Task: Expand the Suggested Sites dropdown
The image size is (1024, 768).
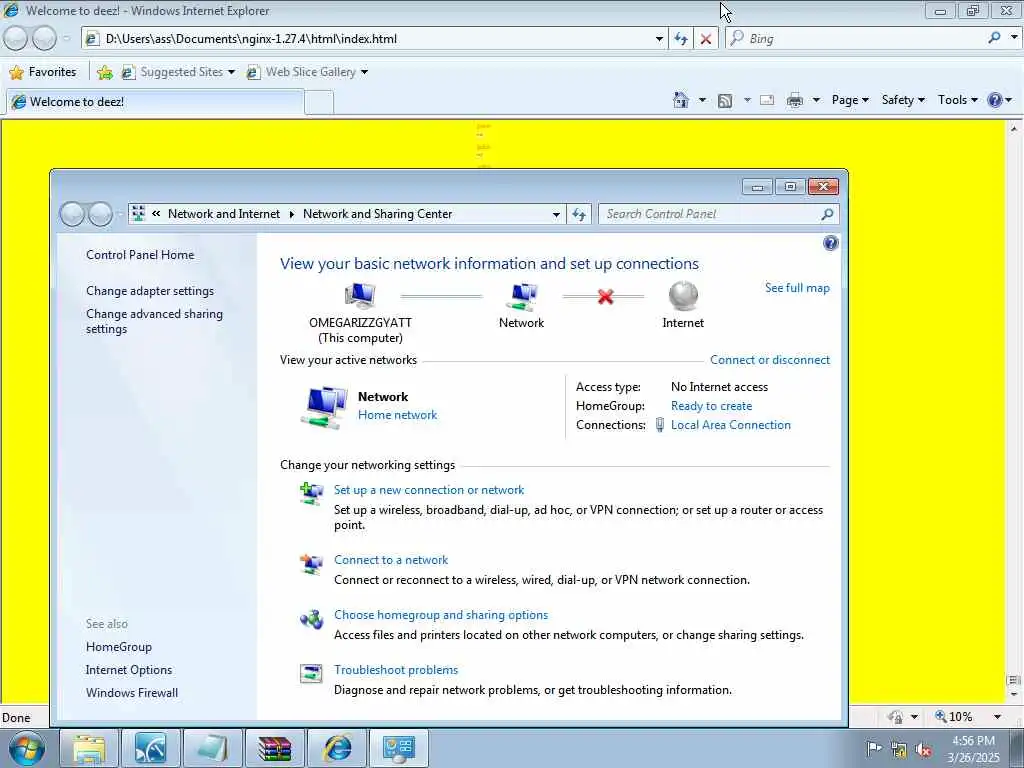Action: [x=231, y=72]
